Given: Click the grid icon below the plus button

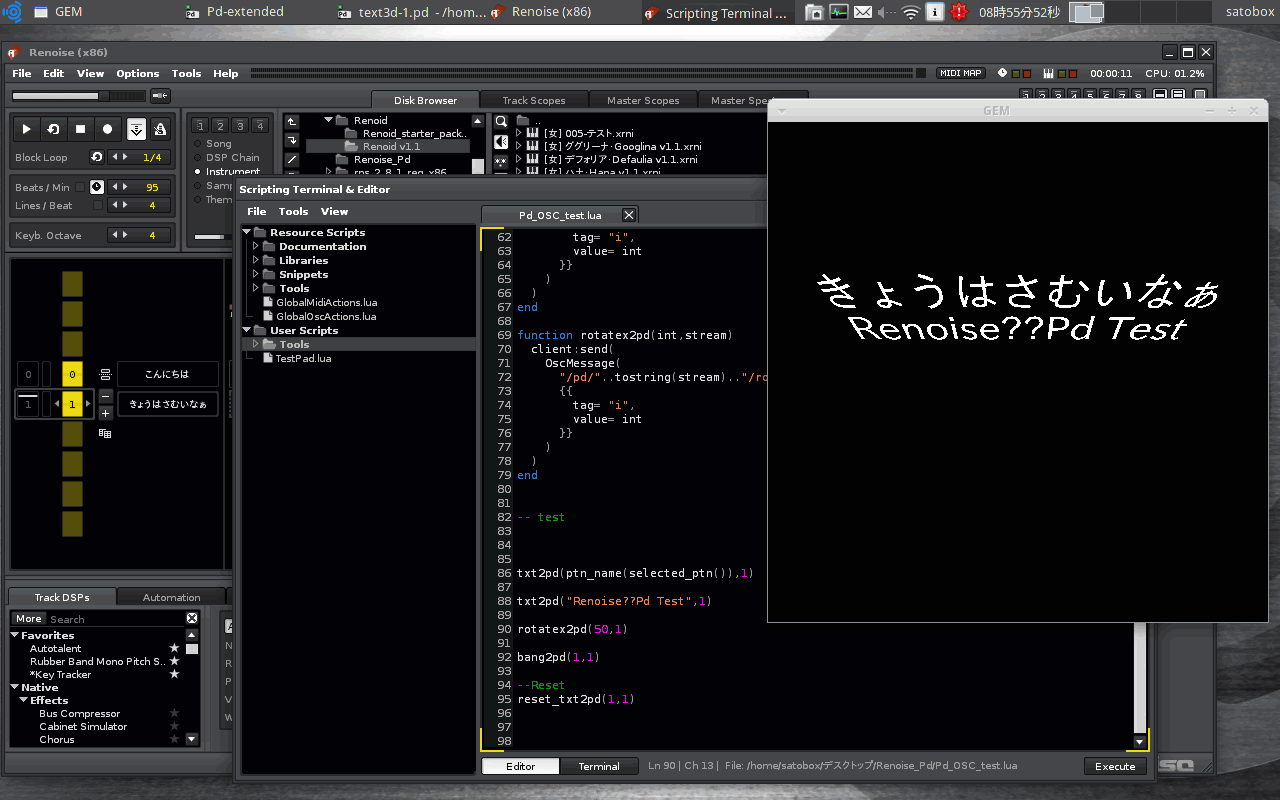Looking at the screenshot, I should pyautogui.click(x=105, y=433).
